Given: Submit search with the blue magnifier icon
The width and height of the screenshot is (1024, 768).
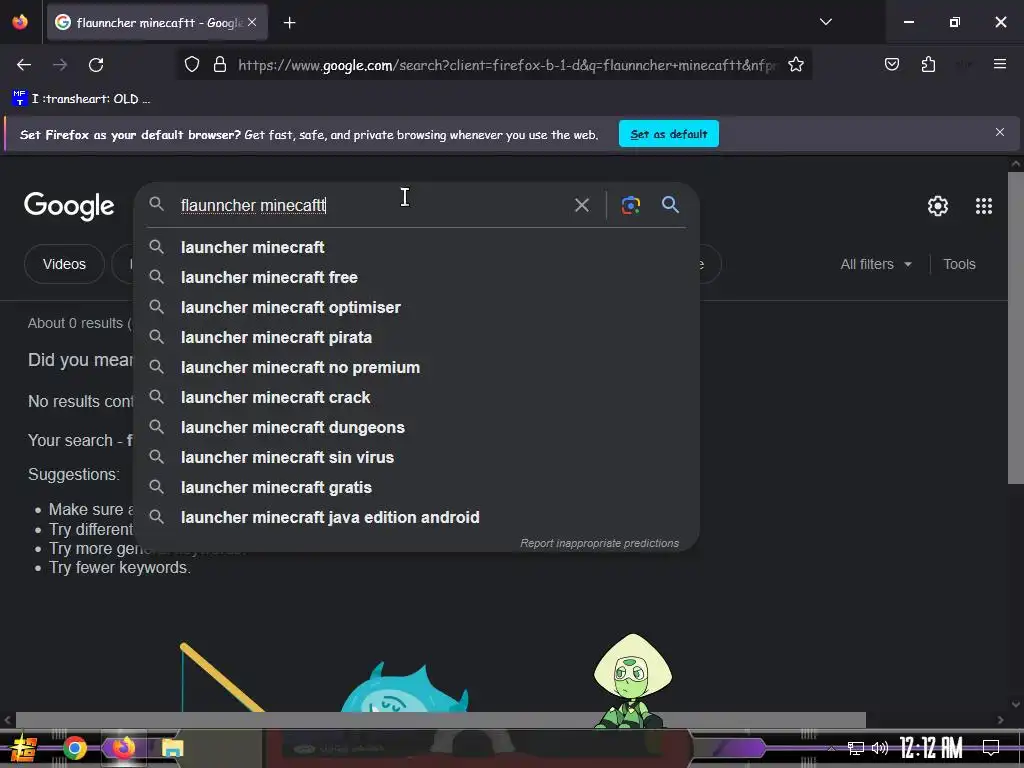Looking at the screenshot, I should [x=670, y=204].
